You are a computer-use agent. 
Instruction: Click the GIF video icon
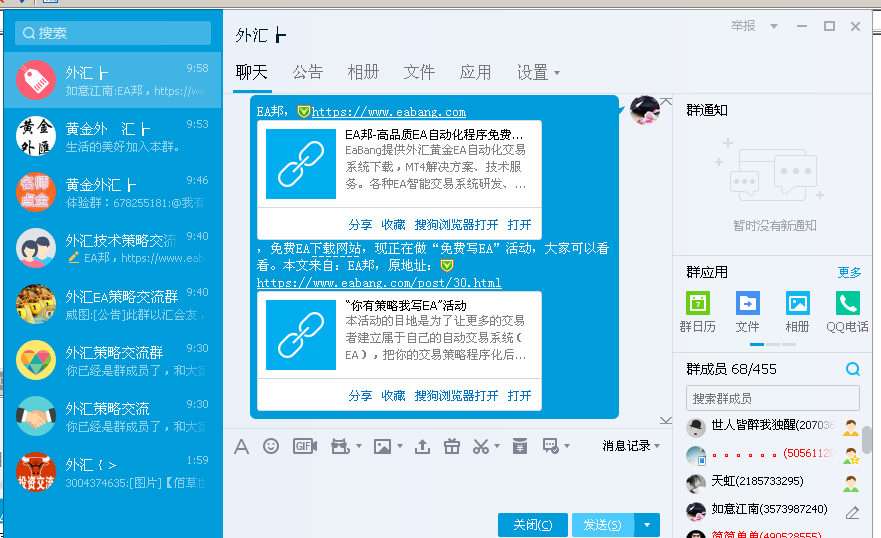pos(305,446)
